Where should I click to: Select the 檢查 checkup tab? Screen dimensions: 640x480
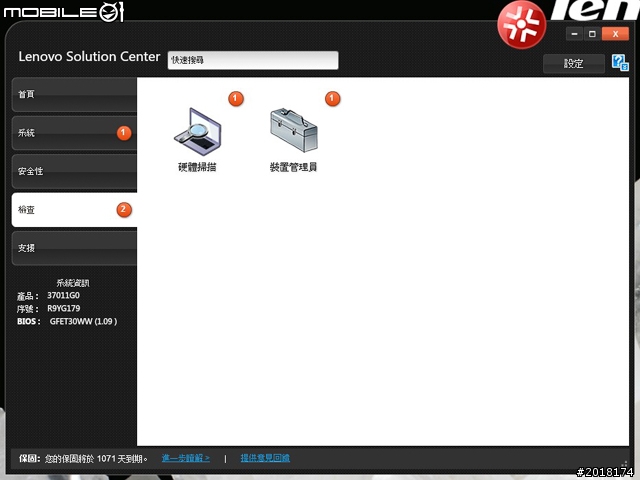(x=74, y=210)
